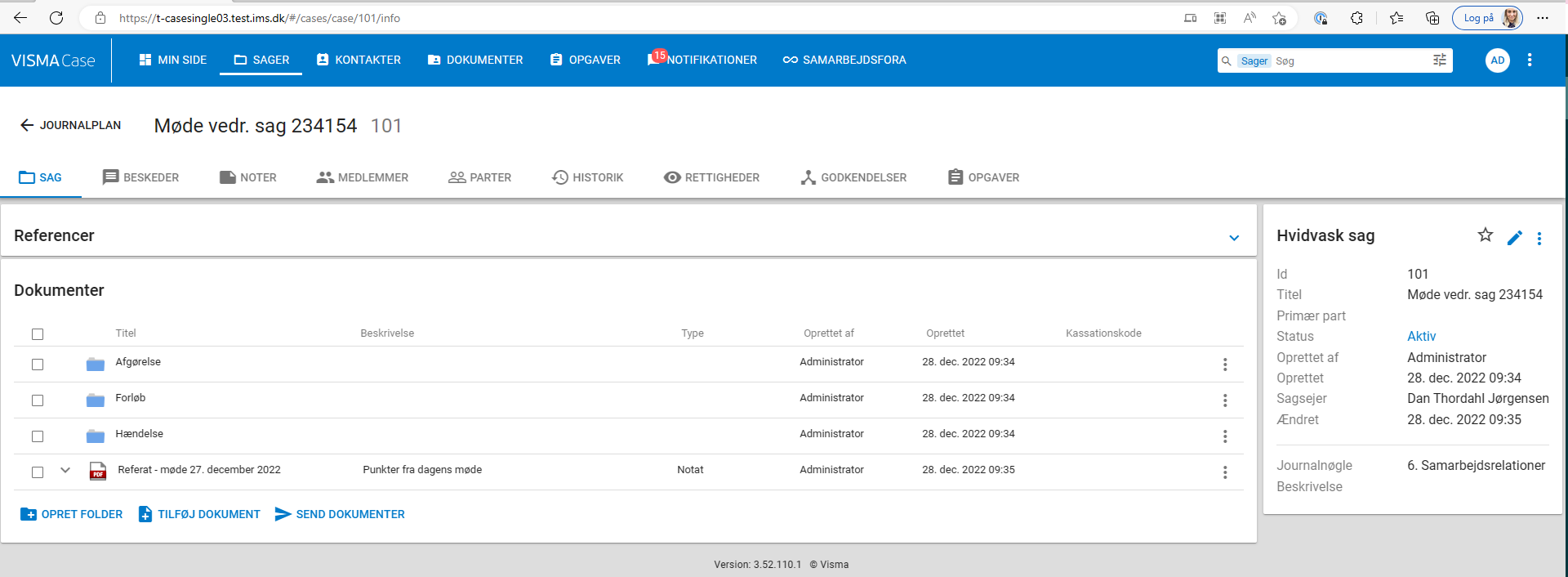Viewport: 1568px width, 577px height.
Task: Click the browser address bar URL
Action: pos(259,18)
